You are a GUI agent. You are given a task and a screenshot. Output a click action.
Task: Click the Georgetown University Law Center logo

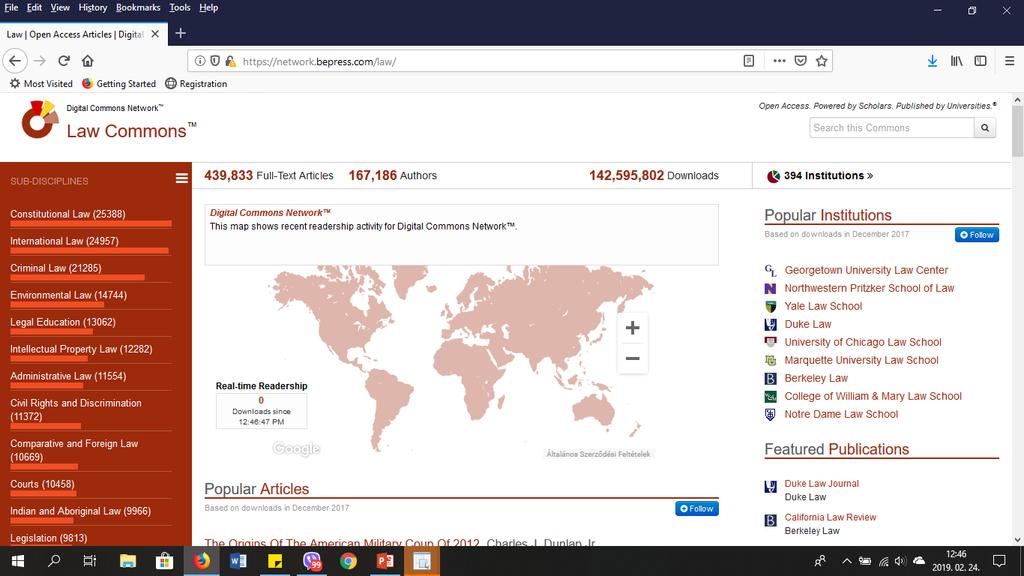click(x=771, y=270)
